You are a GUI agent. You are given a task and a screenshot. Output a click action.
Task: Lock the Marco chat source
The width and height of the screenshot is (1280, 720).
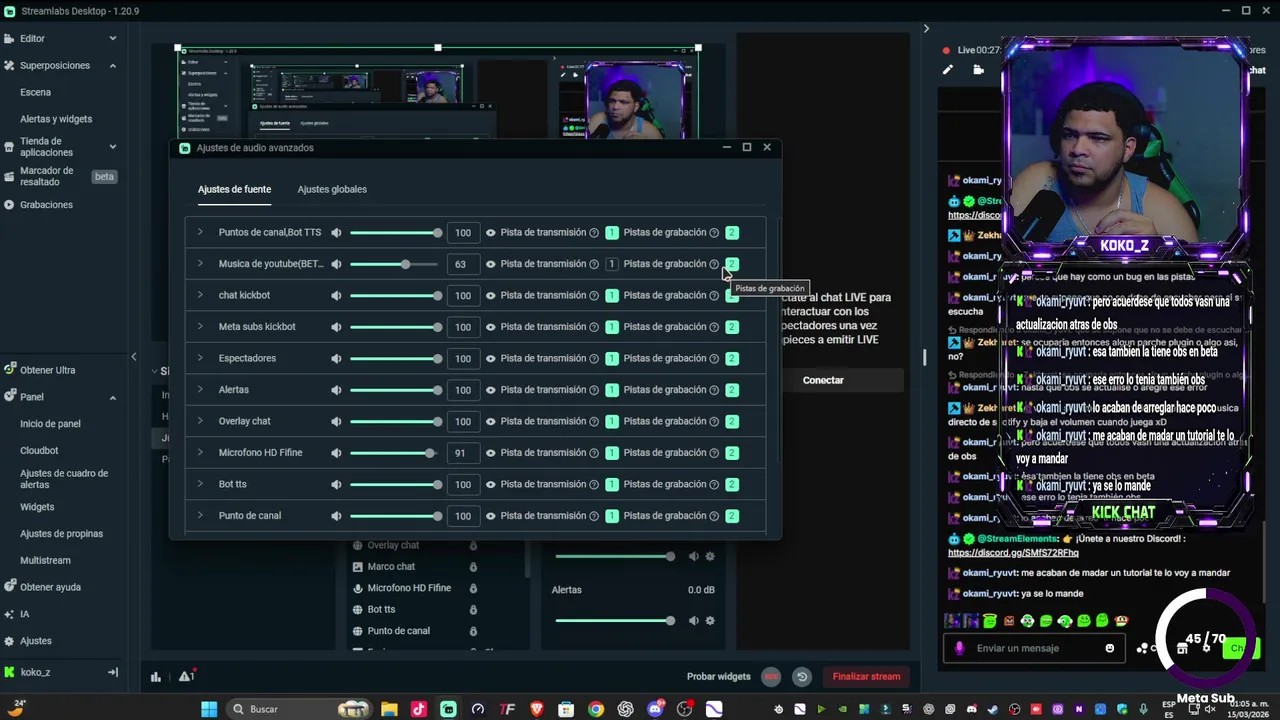(473, 567)
